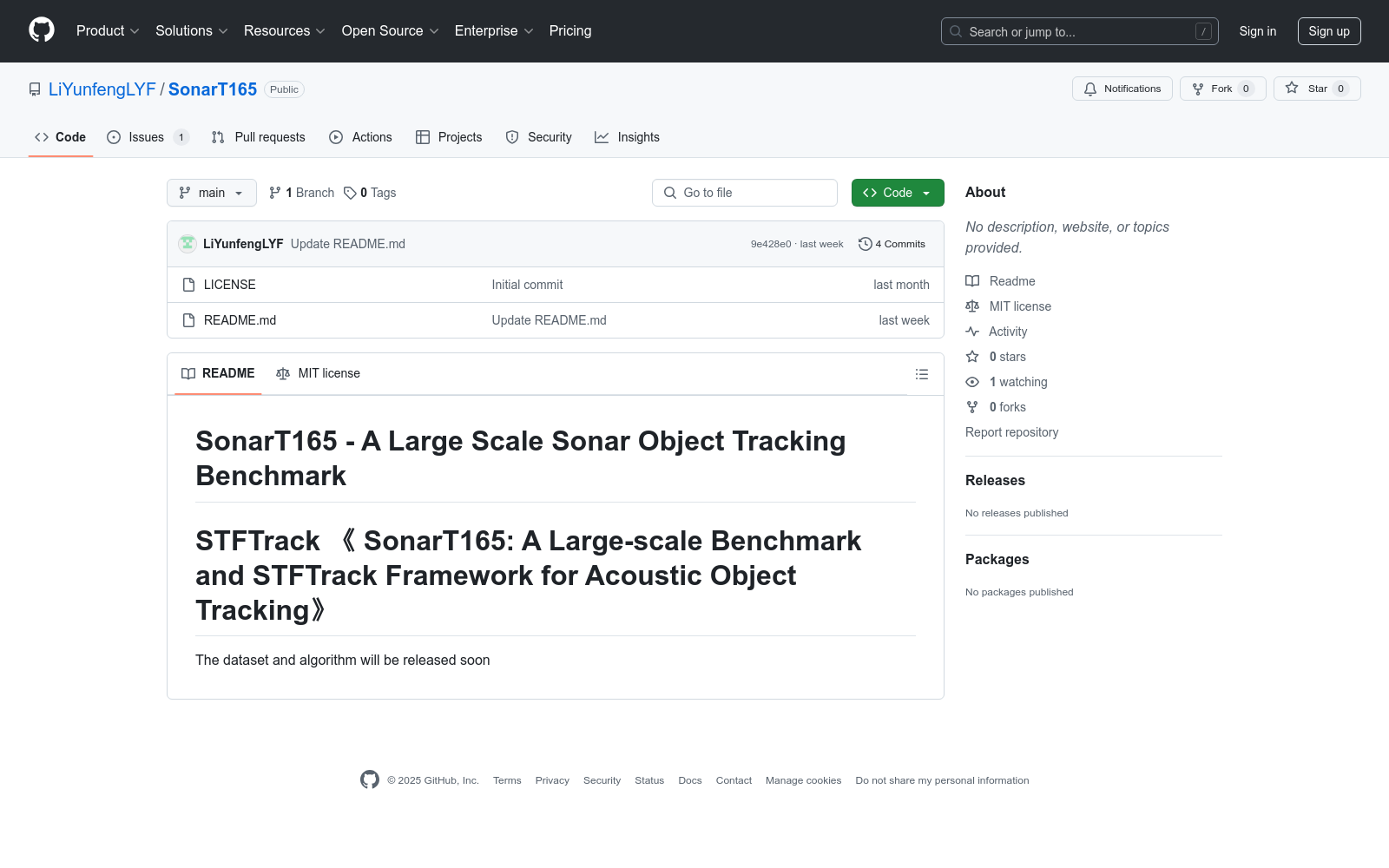Open the README outline list icon
Screen dimensions: 1389x868
click(922, 374)
